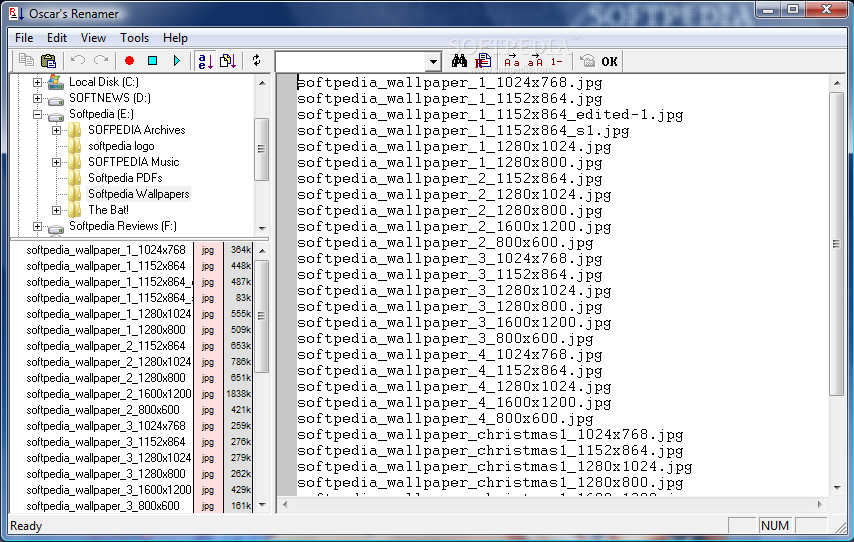Open the View menu
This screenshot has width=854, height=542.
[93, 38]
